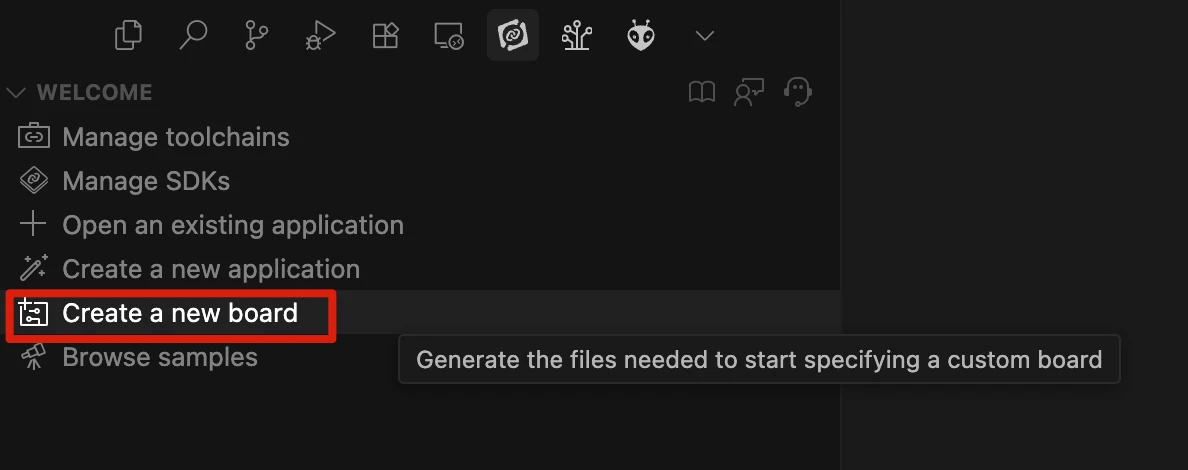Open the circuit tree icon view
The height and width of the screenshot is (470, 1188).
577,36
